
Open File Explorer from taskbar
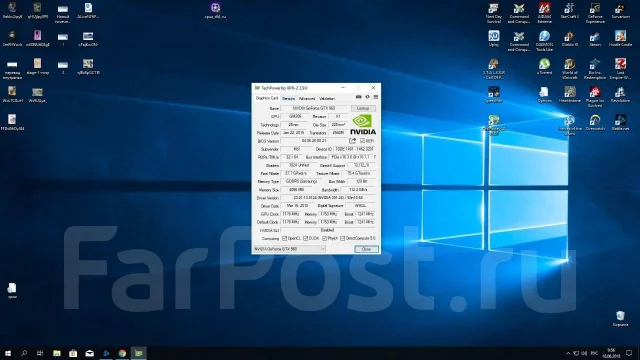pyautogui.click(x=57, y=353)
